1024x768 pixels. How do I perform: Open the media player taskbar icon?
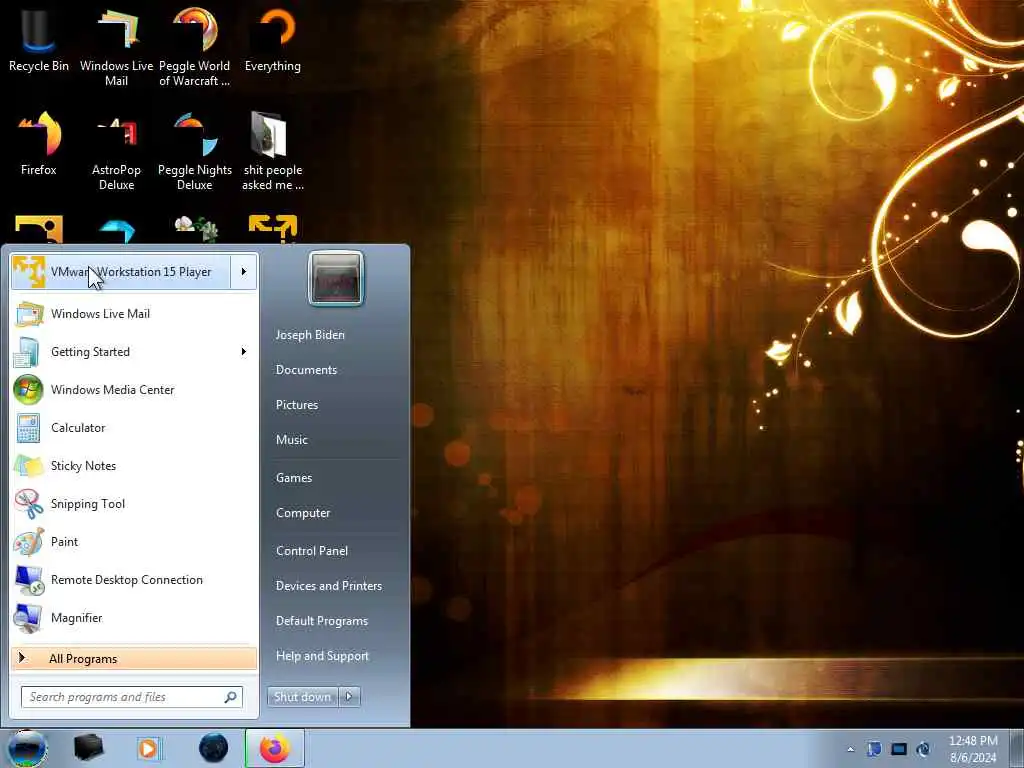149,748
